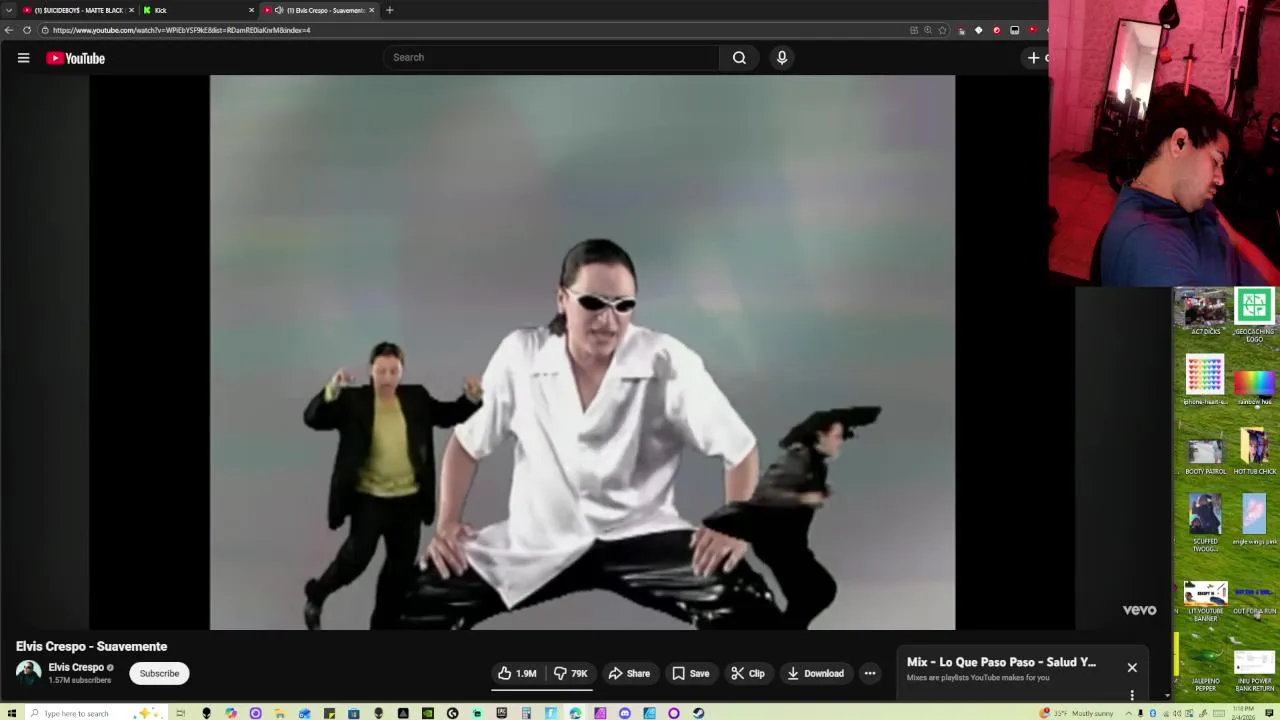The height and width of the screenshot is (720, 1280).
Task: Share the Elvis Crespo video
Action: point(629,673)
